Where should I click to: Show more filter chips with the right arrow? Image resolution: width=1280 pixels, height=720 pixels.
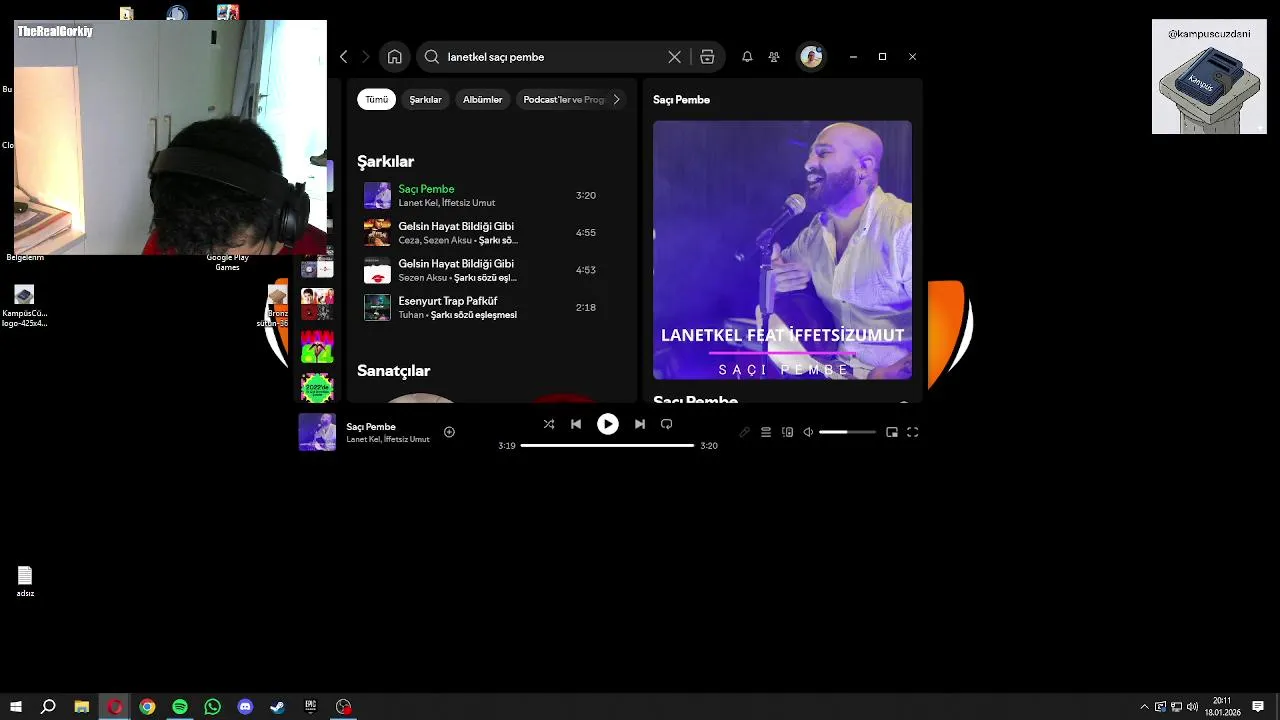click(617, 100)
